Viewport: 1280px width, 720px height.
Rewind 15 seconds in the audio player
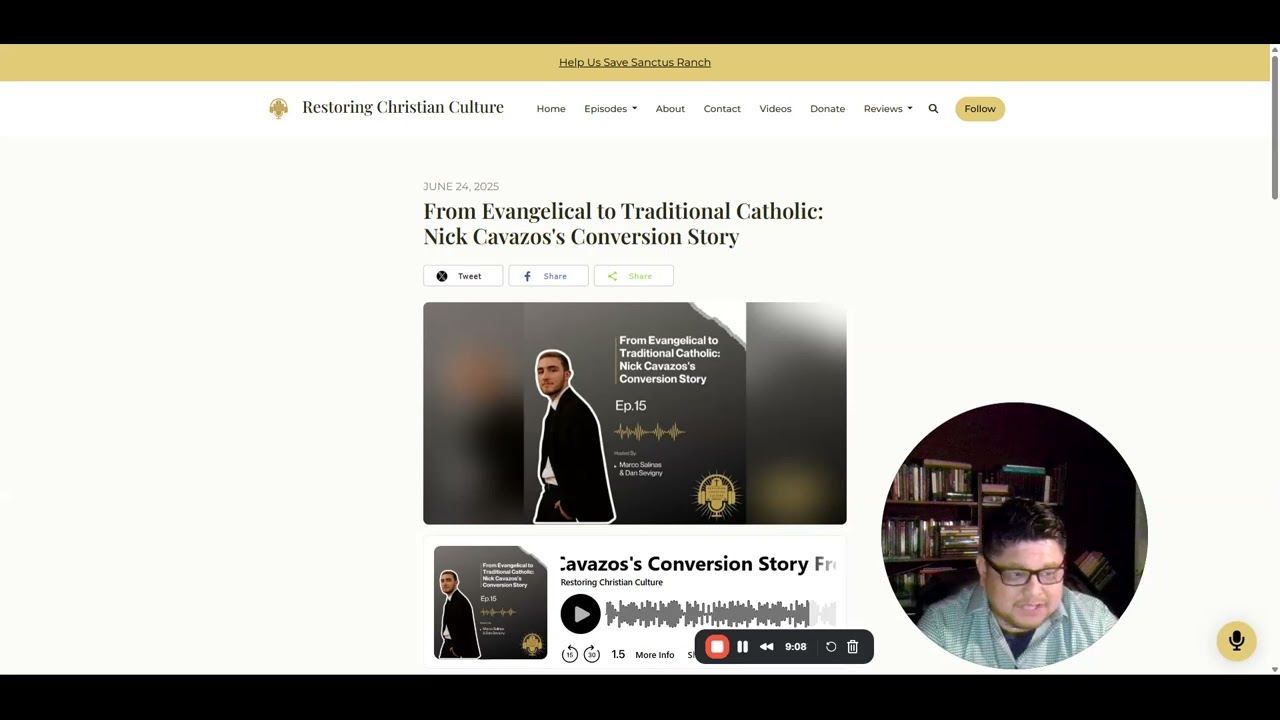click(x=570, y=654)
